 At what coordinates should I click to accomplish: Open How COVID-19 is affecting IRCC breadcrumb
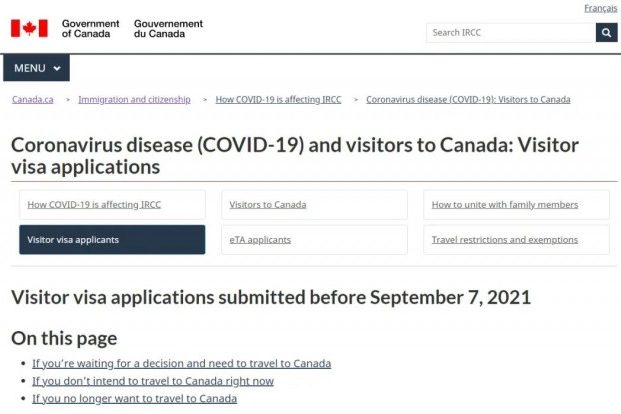pos(278,100)
